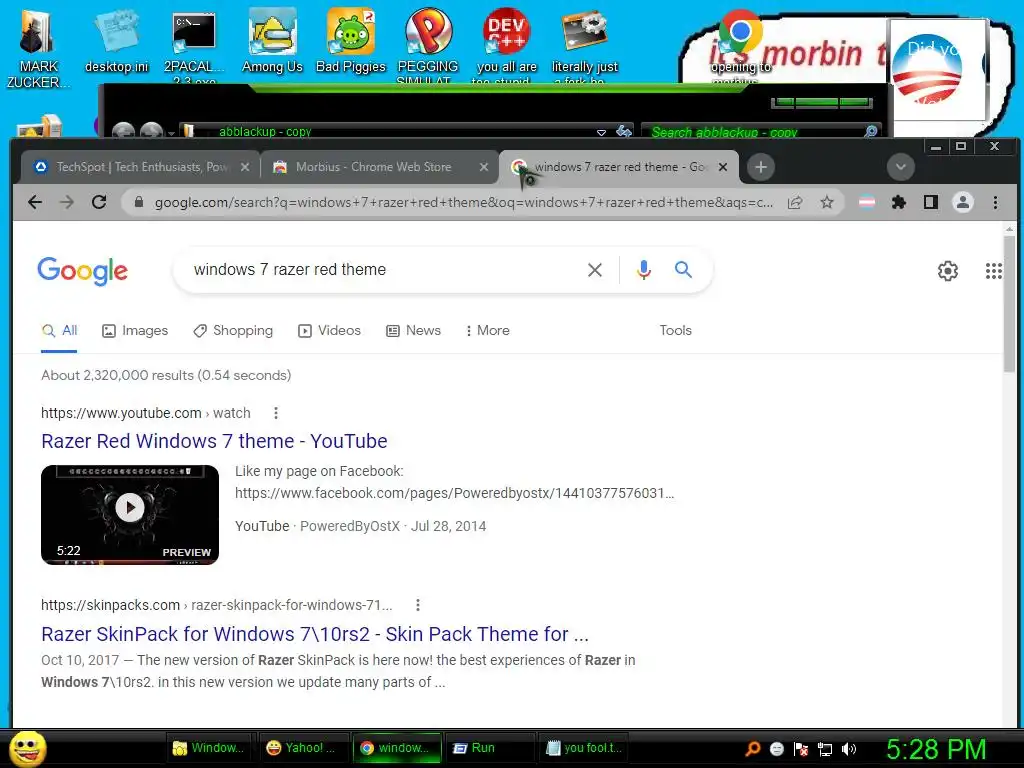Viewport: 1024px width, 768px height.
Task: Expand the Explorer address bar dropdown arrow
Action: 601,132
